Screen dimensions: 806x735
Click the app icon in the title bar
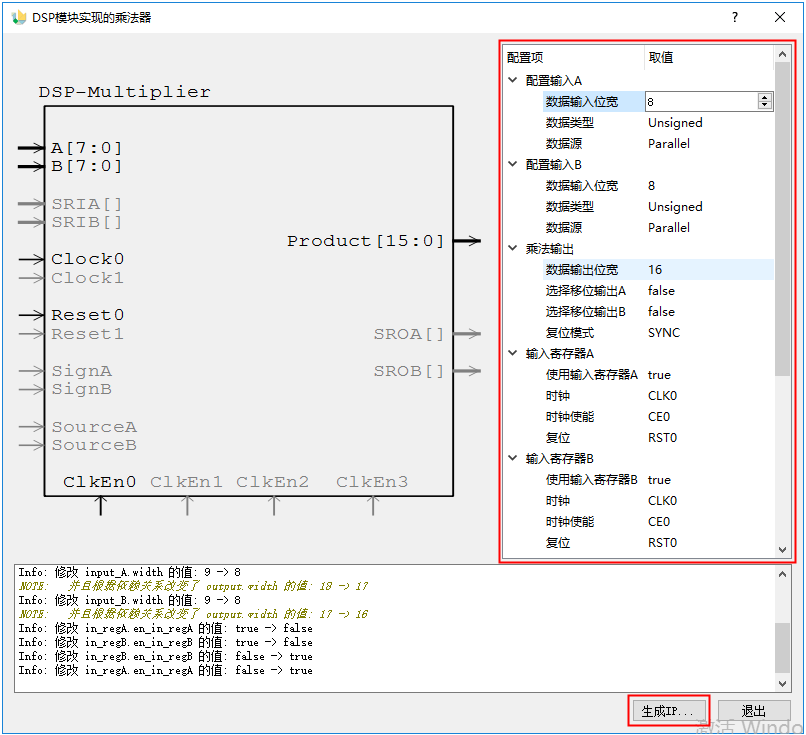tap(18, 17)
